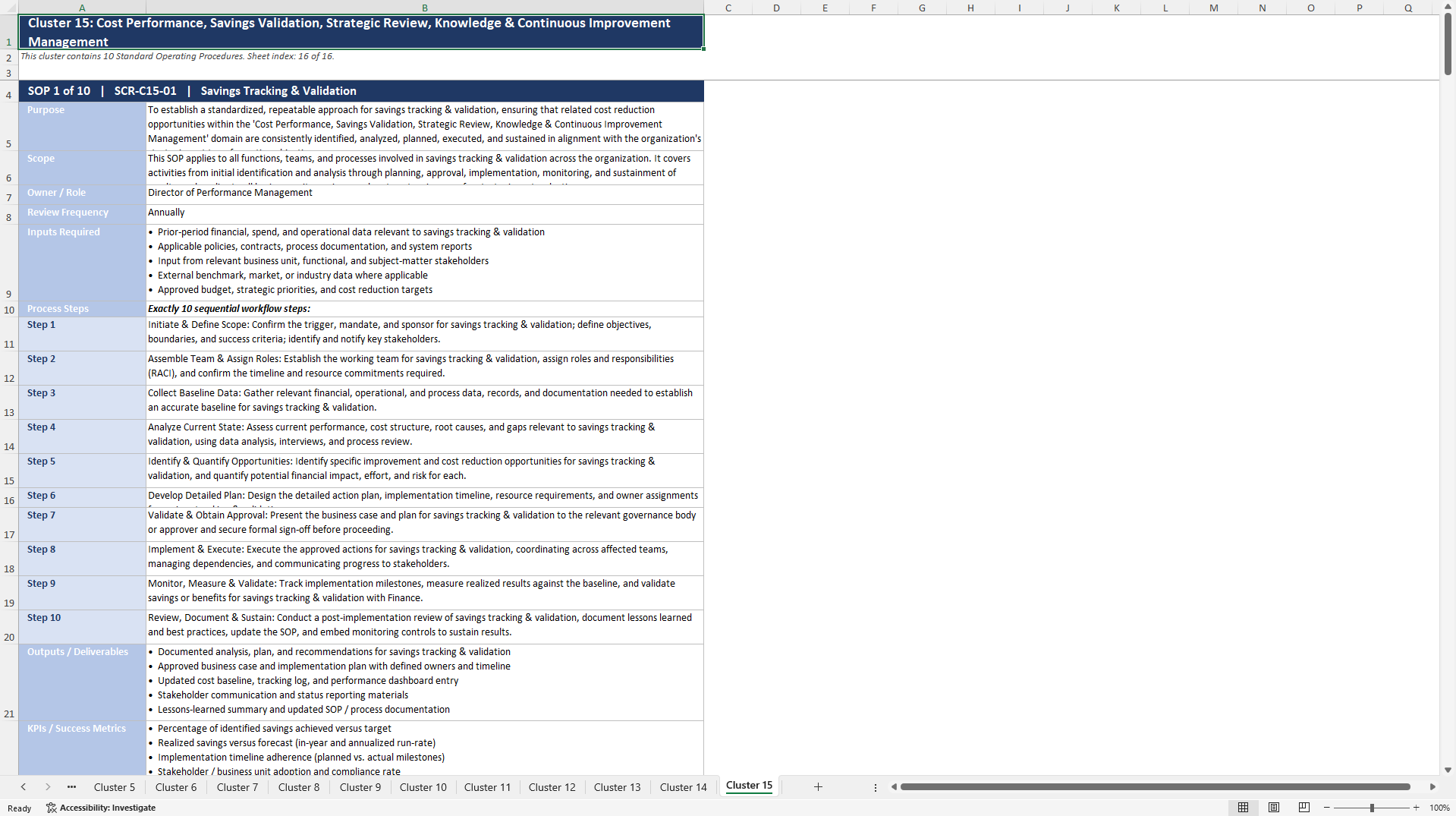The image size is (1456, 816).
Task: Select row 4 header
Action: point(9,91)
